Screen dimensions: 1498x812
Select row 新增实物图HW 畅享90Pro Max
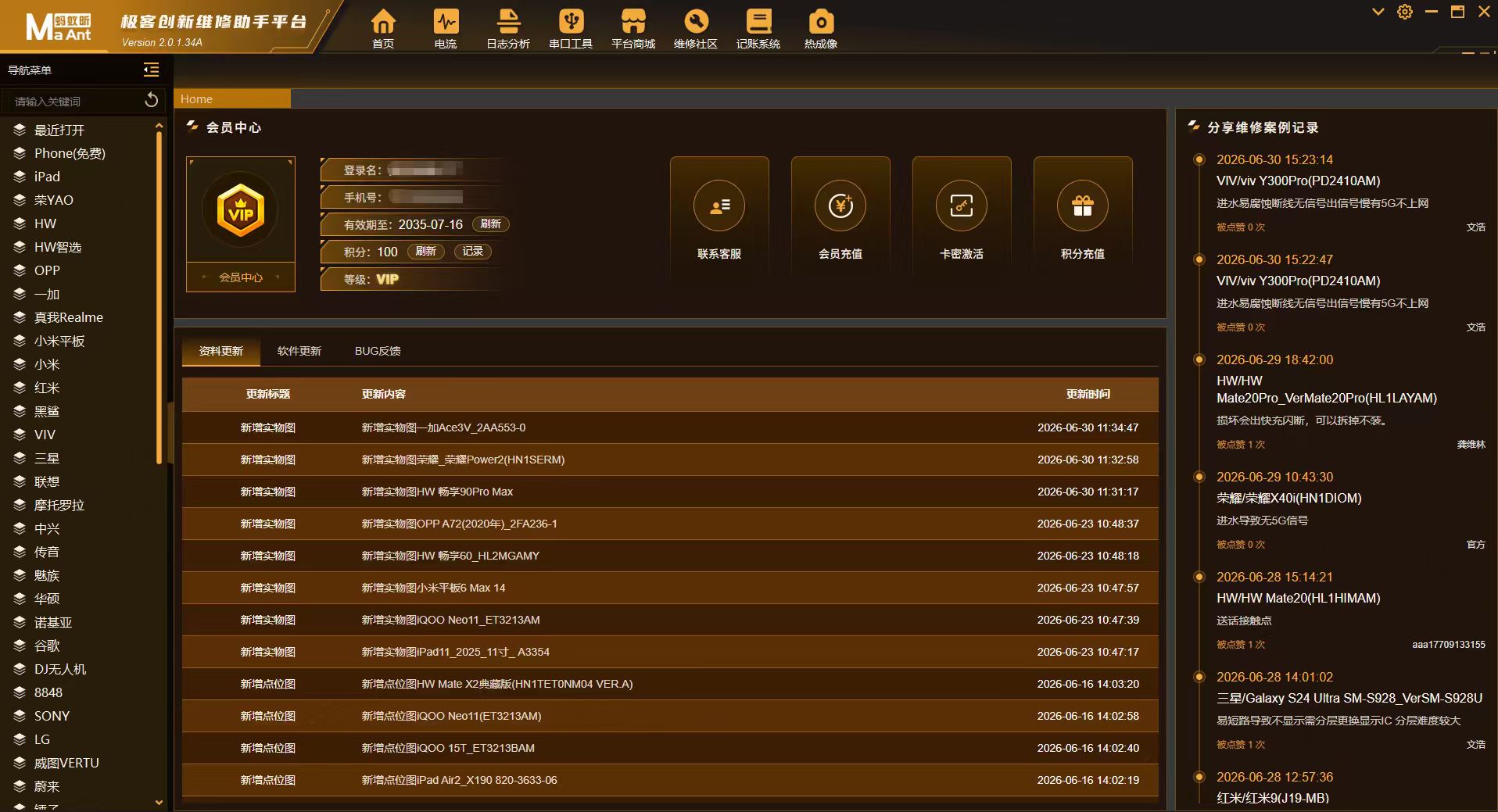click(x=670, y=492)
